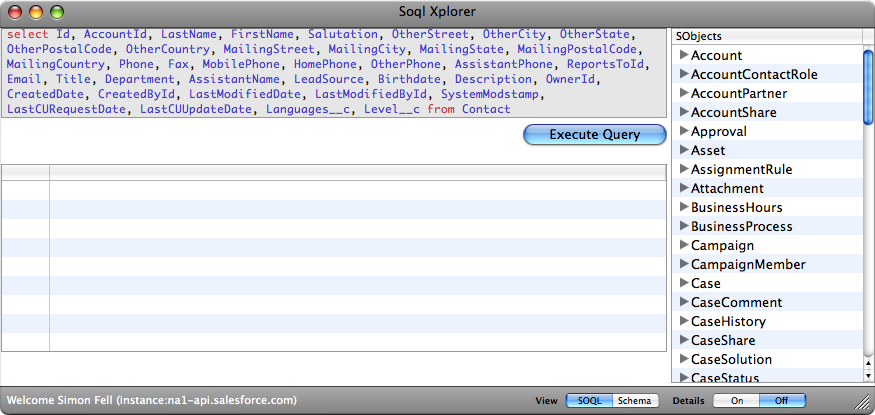Image resolution: width=875 pixels, height=415 pixels.
Task: Click 'SystemModstamp' in the query
Action: [490, 94]
